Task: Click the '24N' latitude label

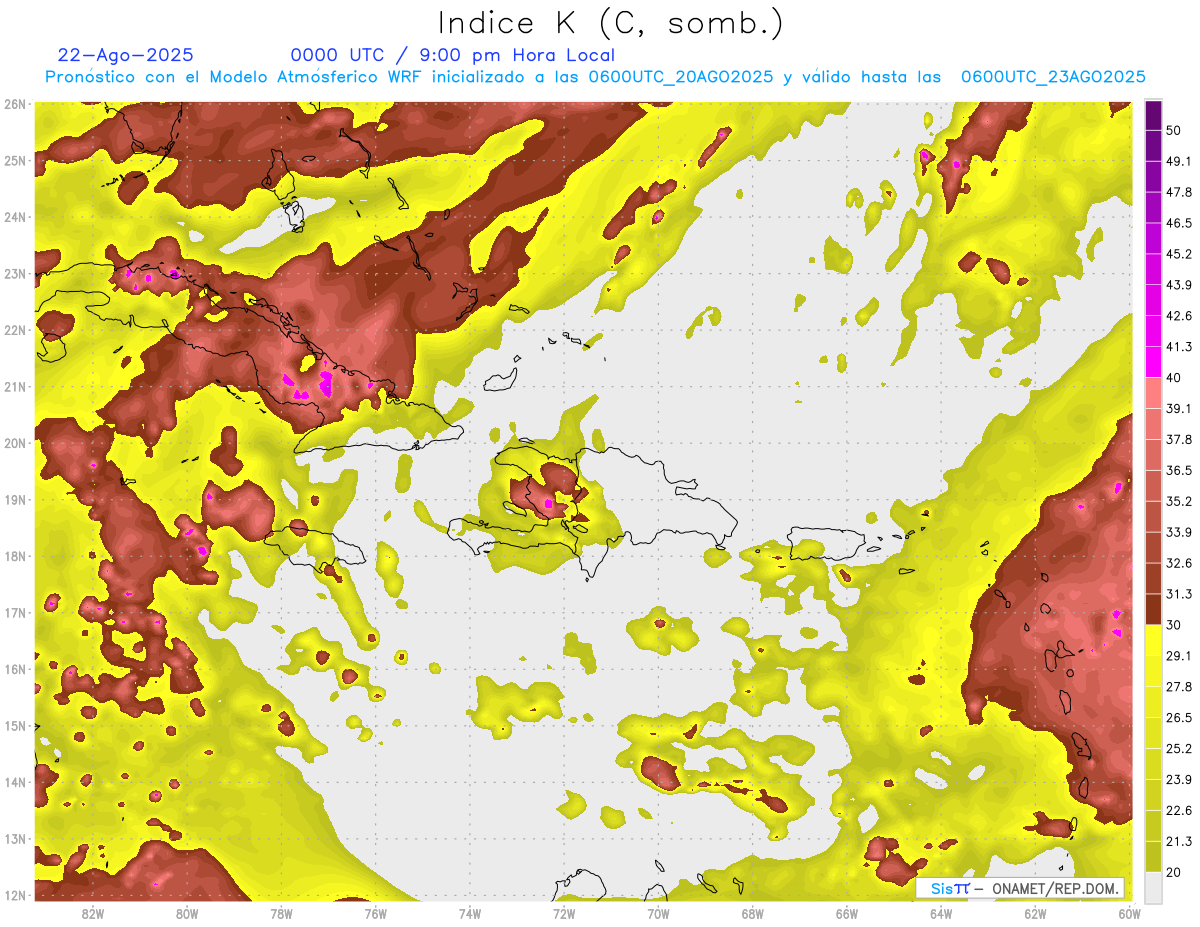Action: (15, 217)
